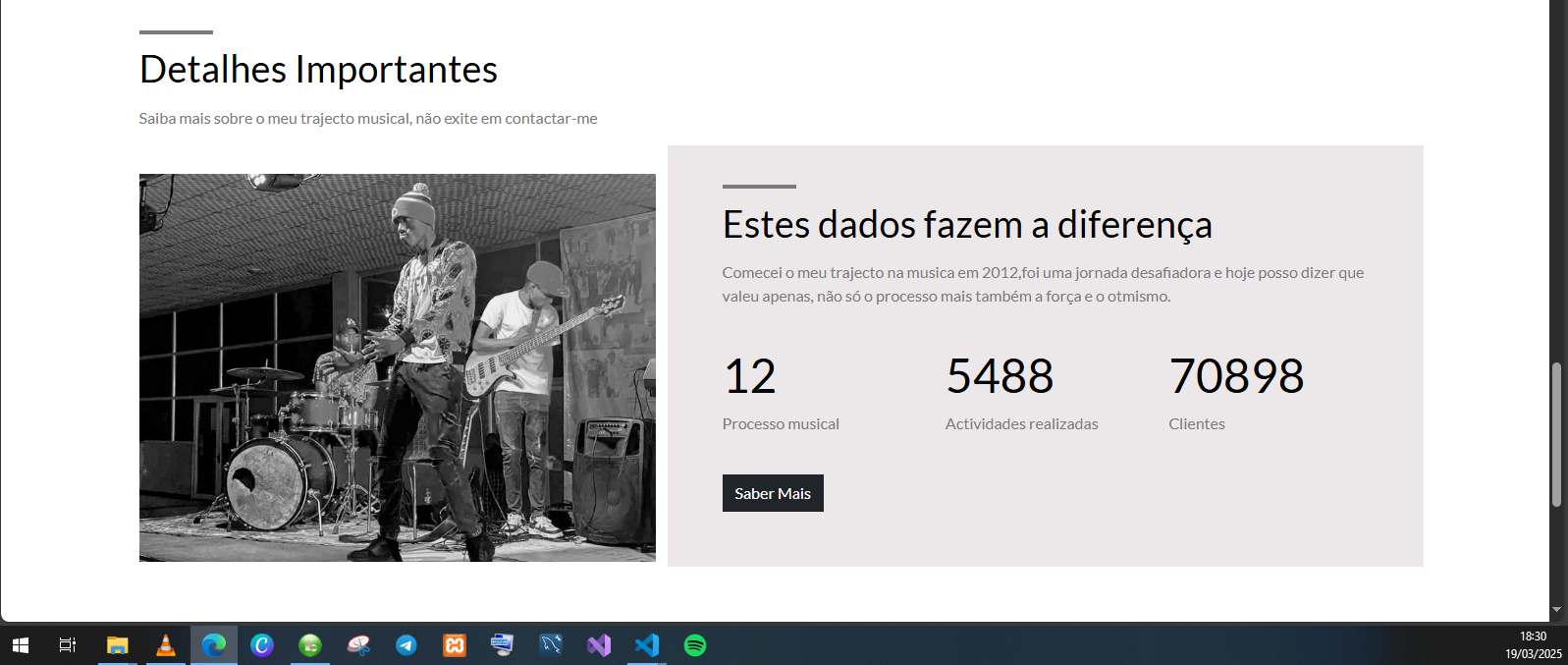Click the black-and-white band photo

pyautogui.click(x=398, y=367)
